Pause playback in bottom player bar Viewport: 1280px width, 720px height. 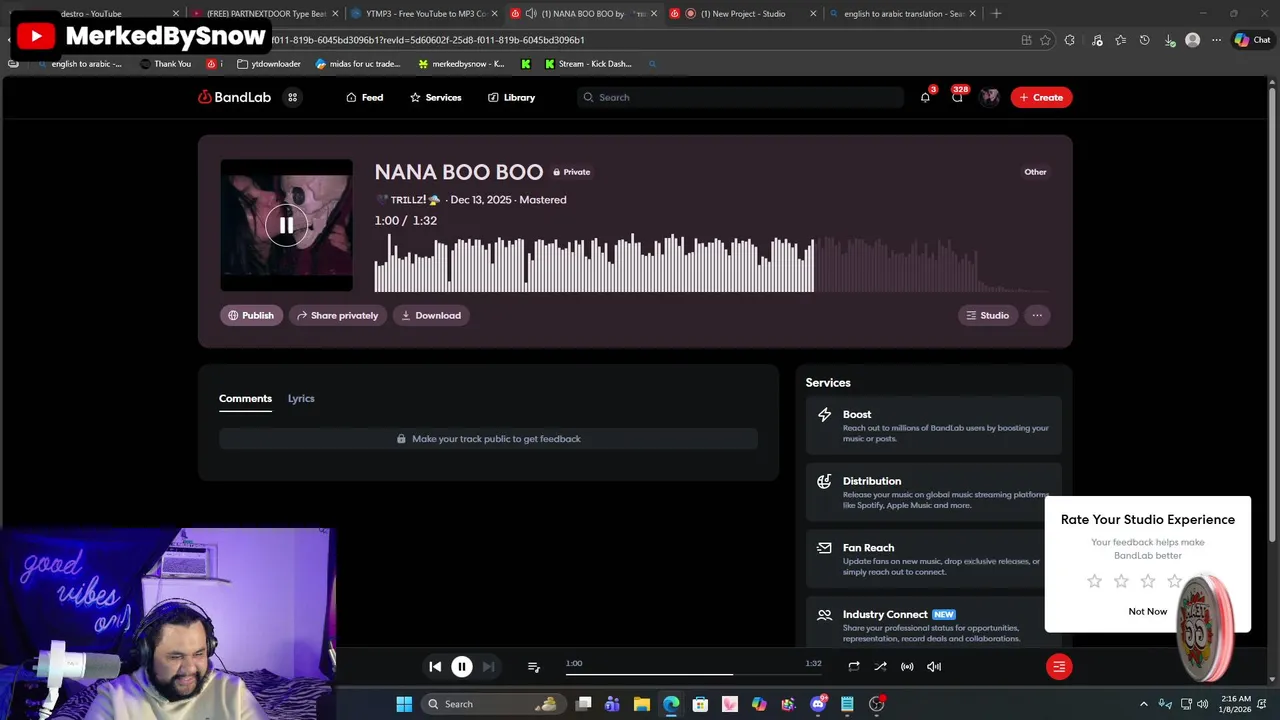(x=462, y=666)
